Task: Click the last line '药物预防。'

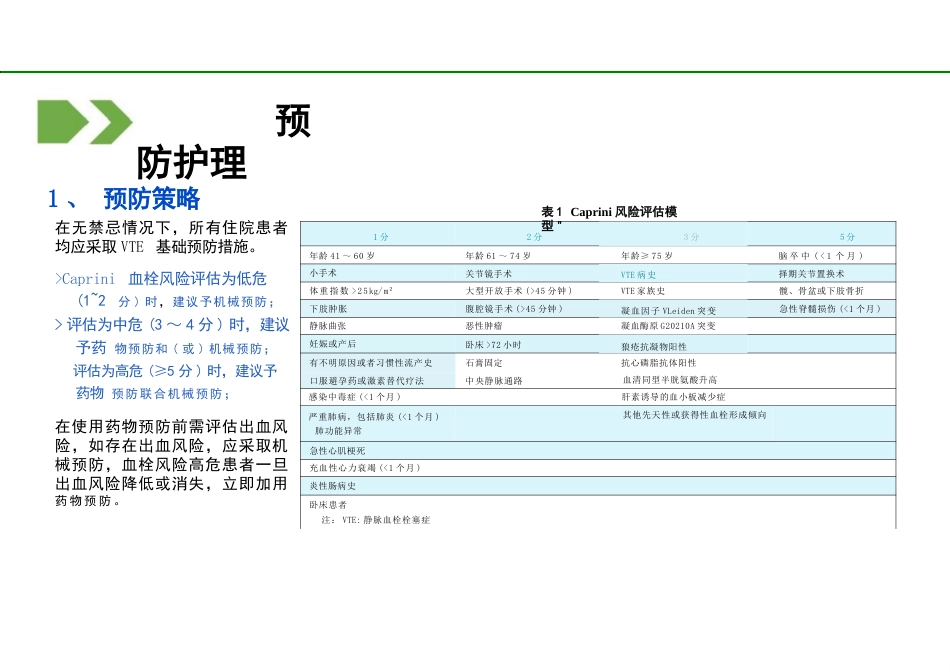Action: point(88,501)
